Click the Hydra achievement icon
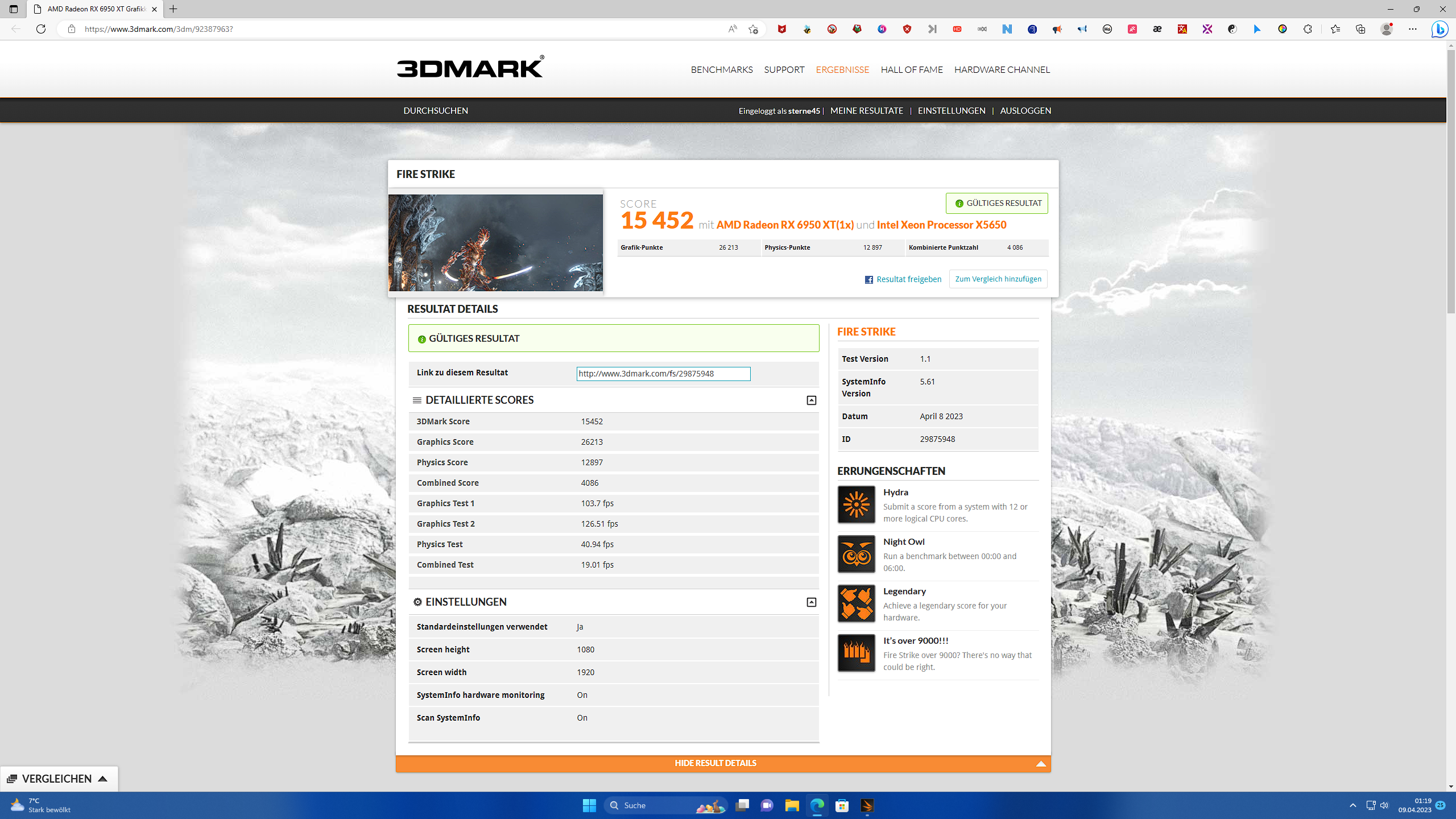This screenshot has width=1456, height=819. tap(856, 504)
